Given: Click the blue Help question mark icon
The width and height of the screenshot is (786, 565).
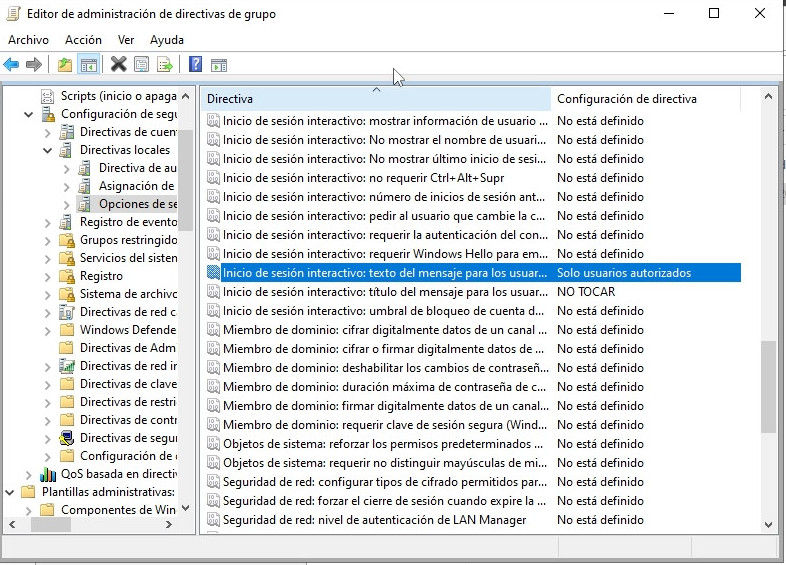Looking at the screenshot, I should [x=196, y=65].
